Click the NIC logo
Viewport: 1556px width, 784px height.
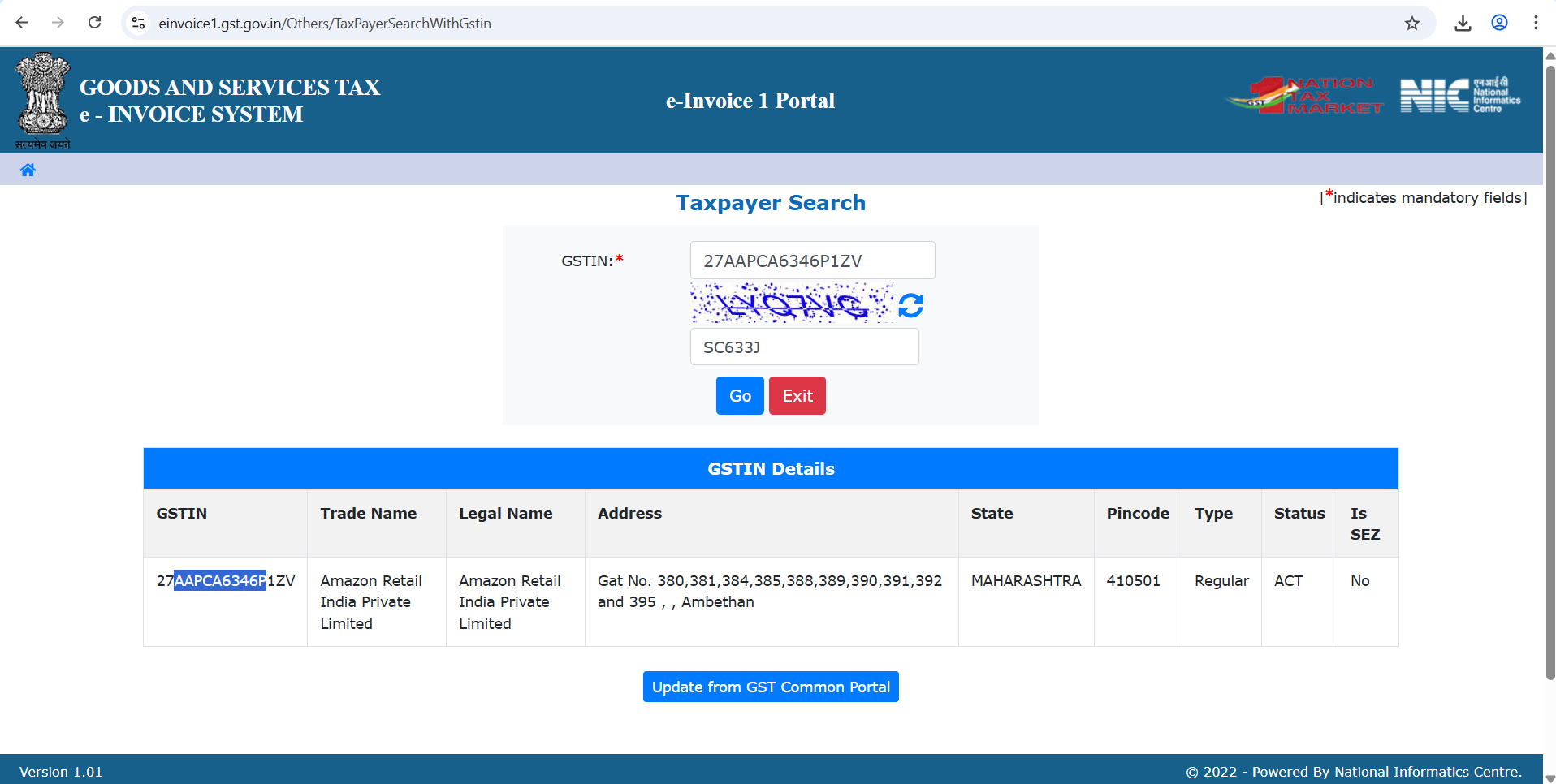click(1460, 95)
